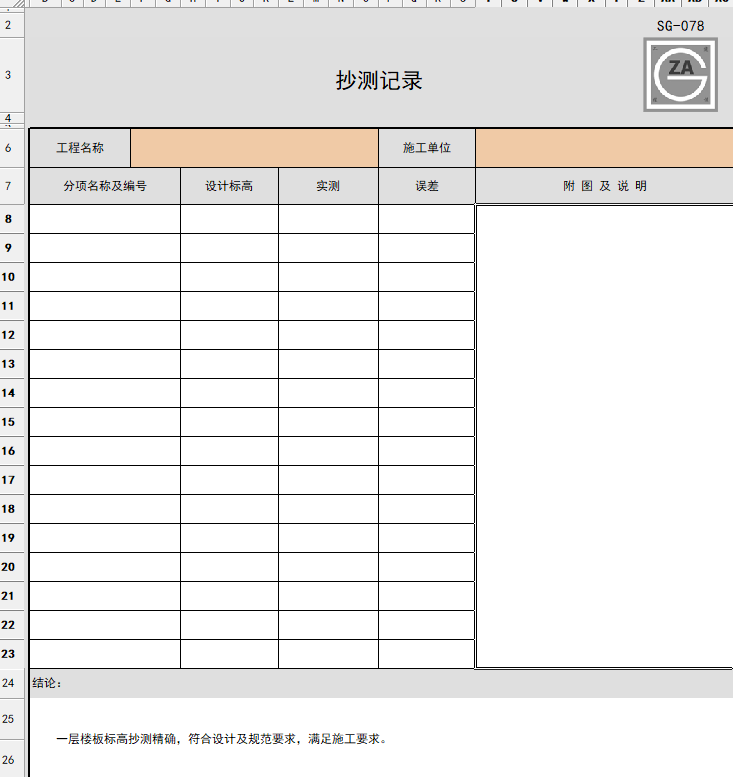This screenshot has width=733, height=777.
Task: Select the 设计标高 header cell
Action: tap(229, 186)
